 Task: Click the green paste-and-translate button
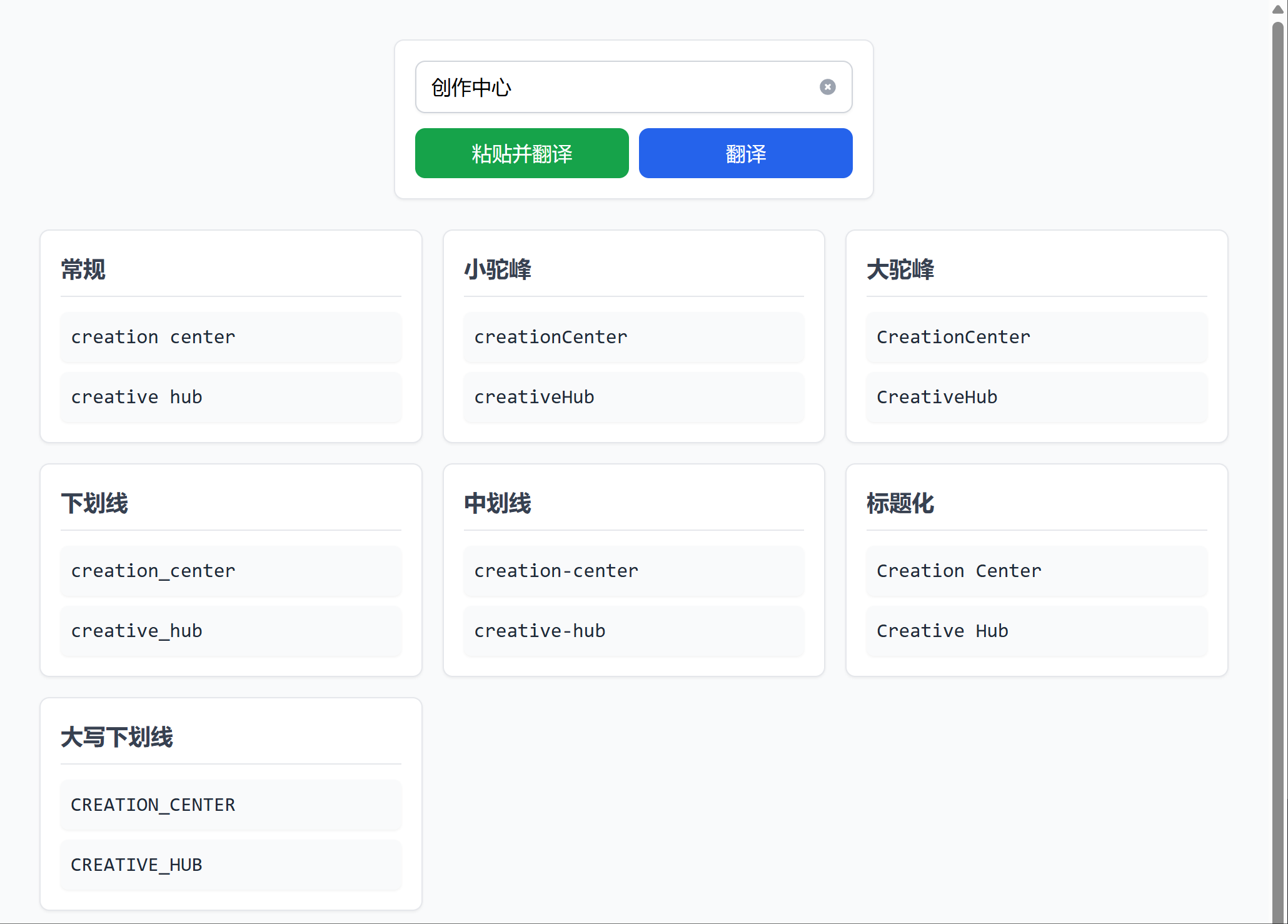click(521, 153)
